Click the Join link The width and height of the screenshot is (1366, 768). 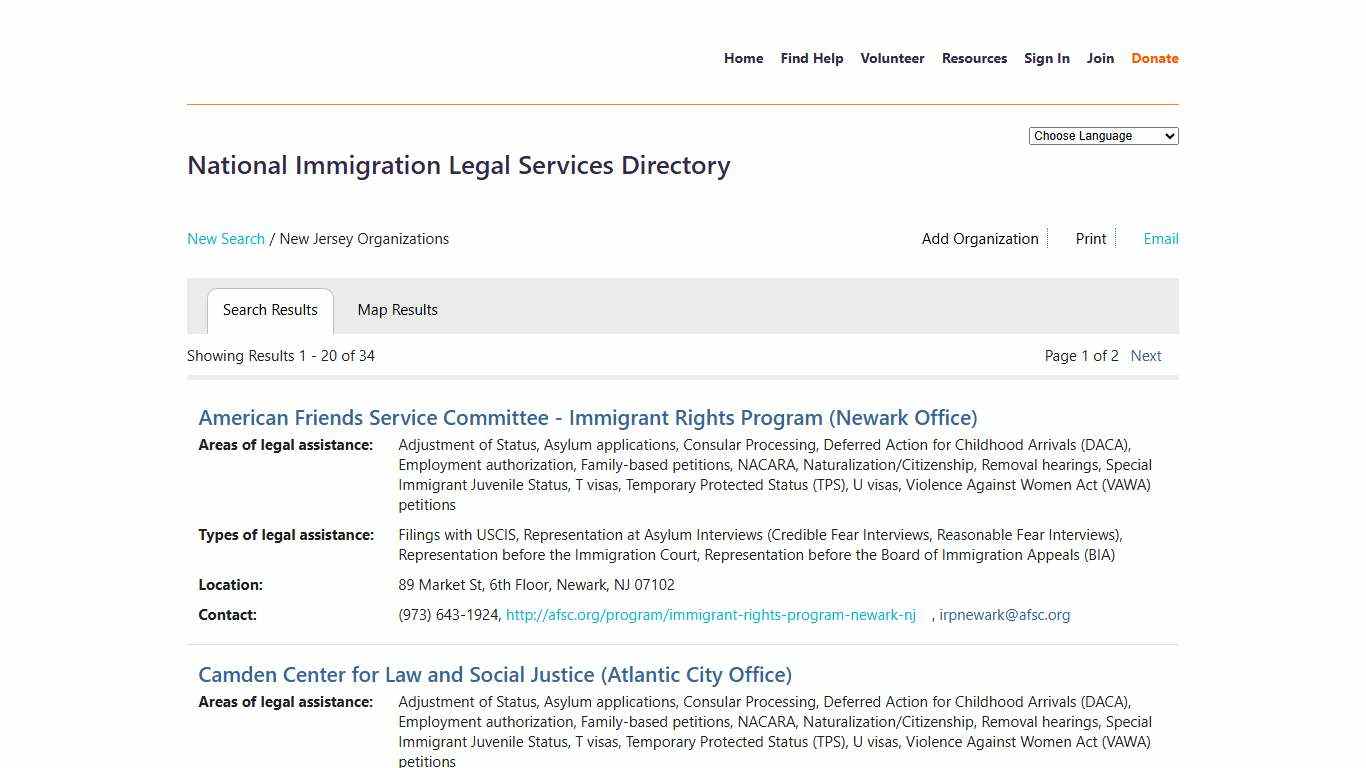coord(1100,58)
